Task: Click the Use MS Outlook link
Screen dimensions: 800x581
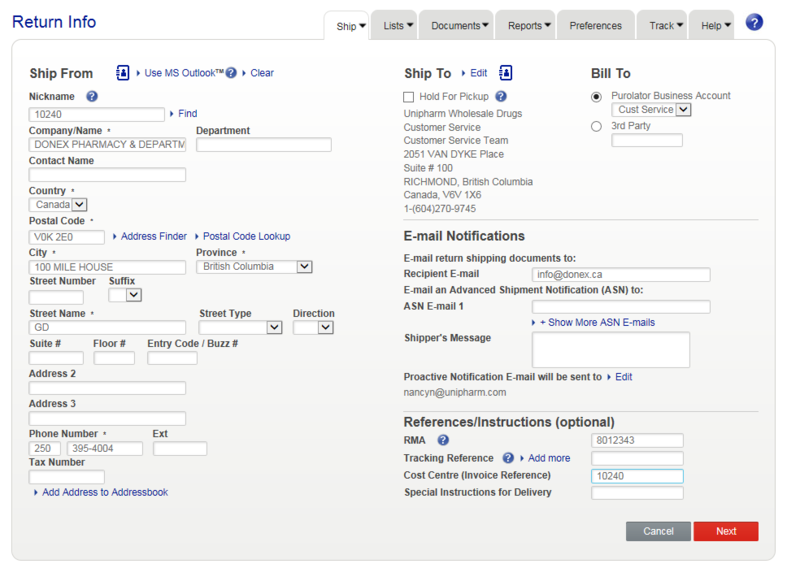Action: [184, 73]
